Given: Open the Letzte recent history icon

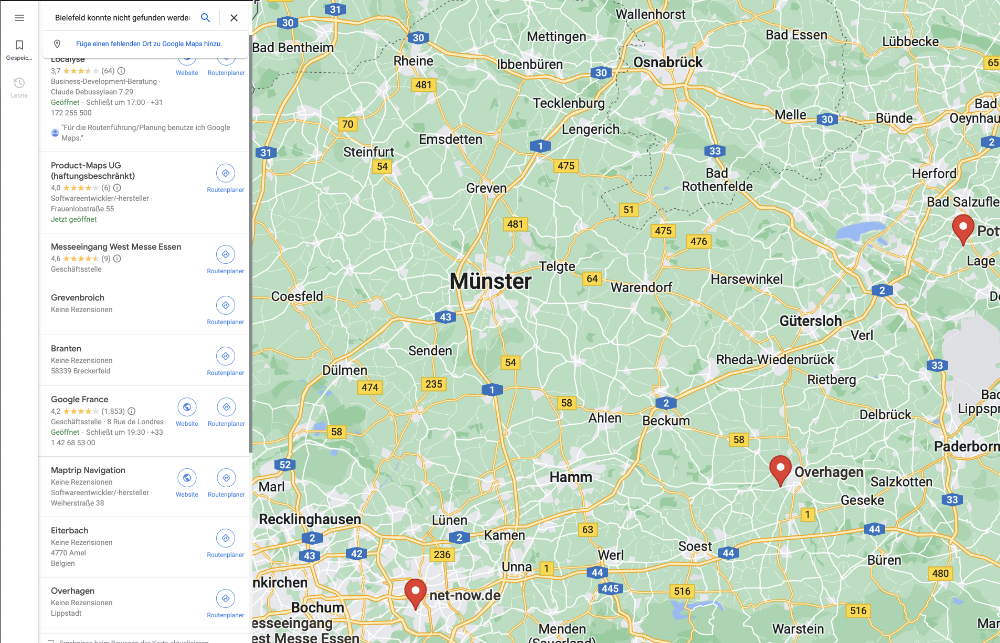Looking at the screenshot, I should [x=19, y=87].
